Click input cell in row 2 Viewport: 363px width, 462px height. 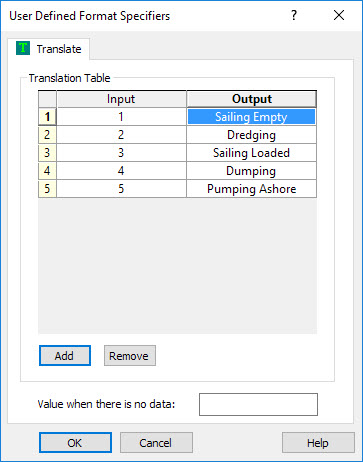click(x=121, y=135)
